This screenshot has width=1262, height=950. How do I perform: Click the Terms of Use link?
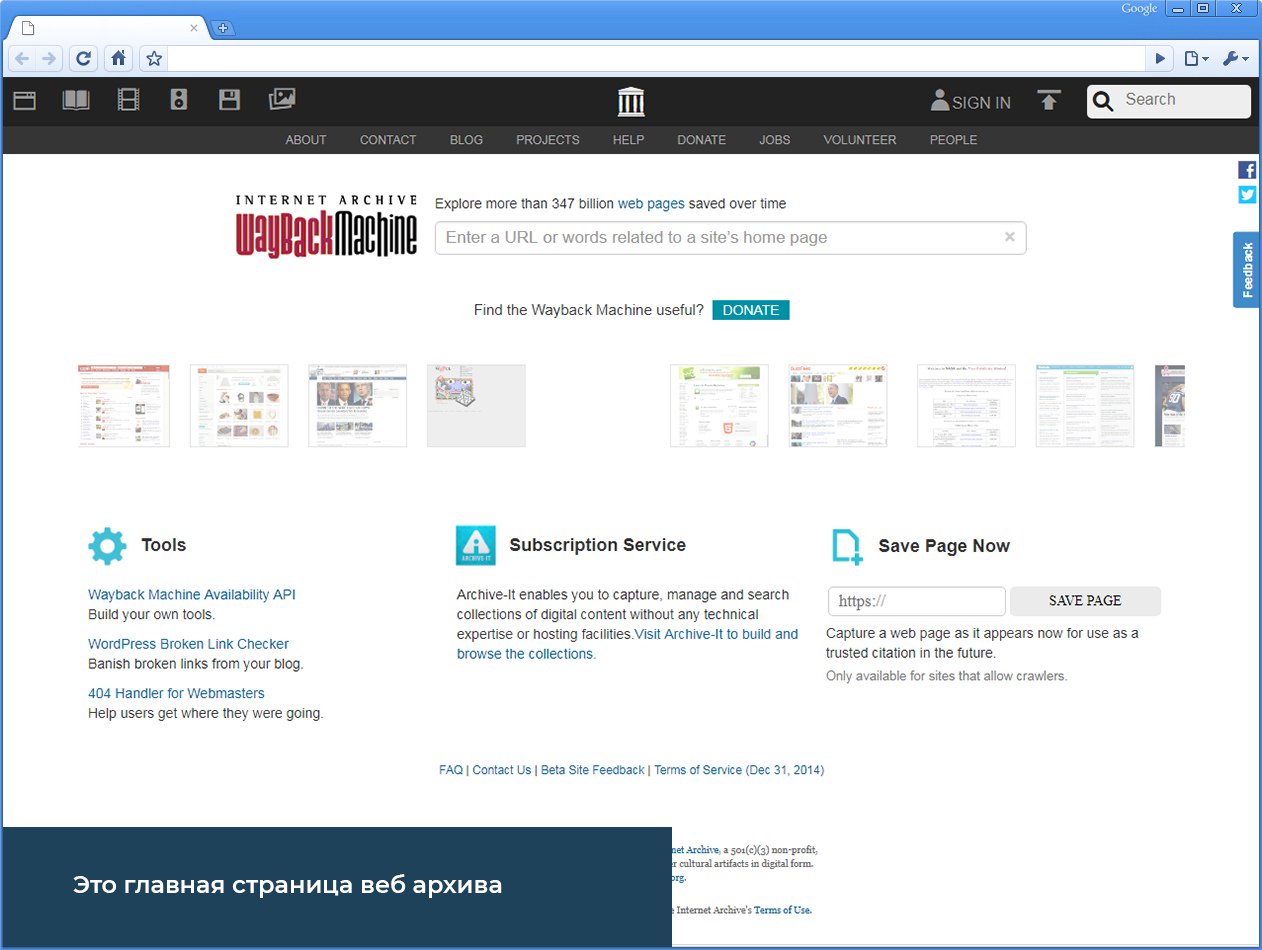point(782,910)
